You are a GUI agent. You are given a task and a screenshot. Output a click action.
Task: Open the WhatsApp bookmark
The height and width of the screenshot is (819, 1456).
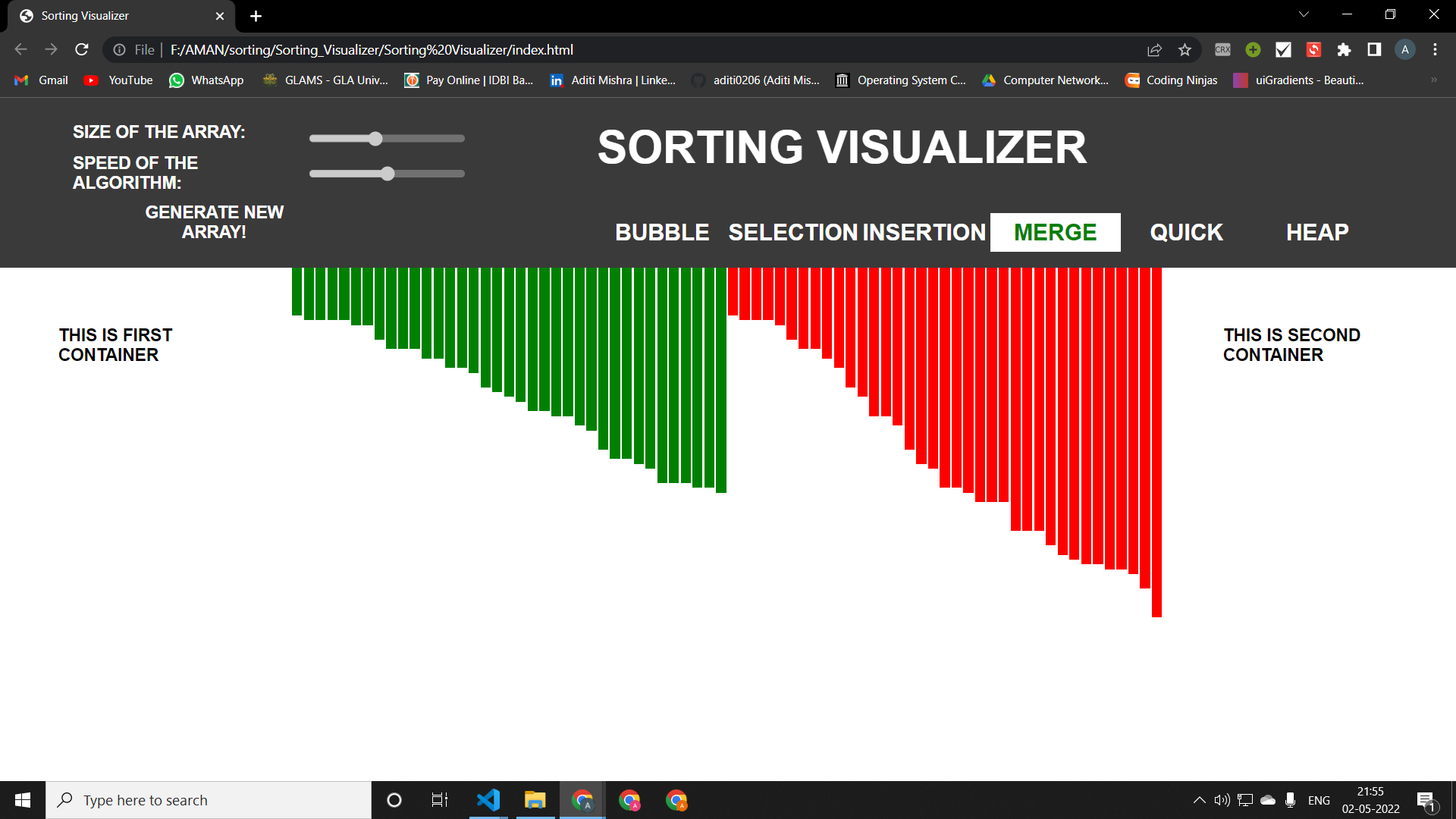pos(206,80)
